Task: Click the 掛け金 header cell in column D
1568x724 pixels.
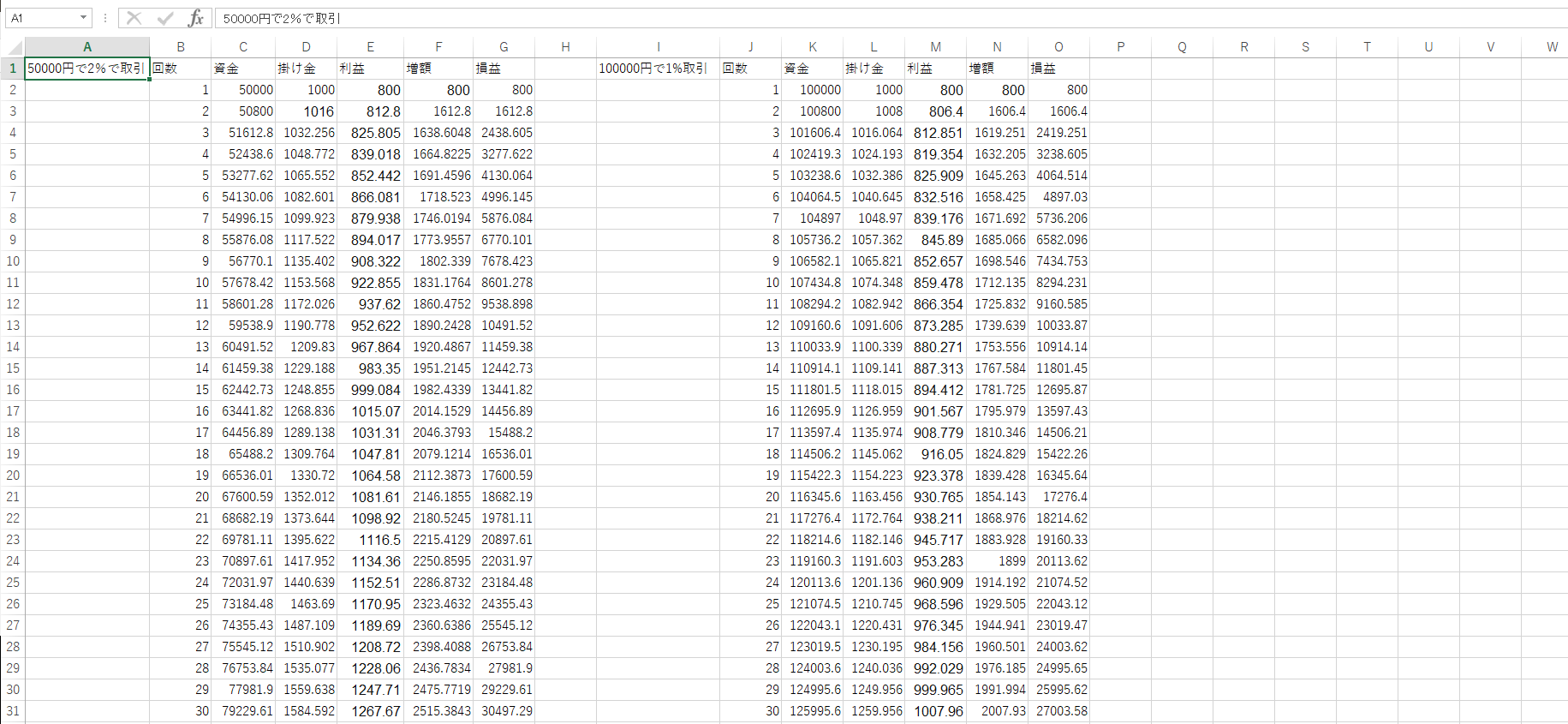Action: (306, 69)
